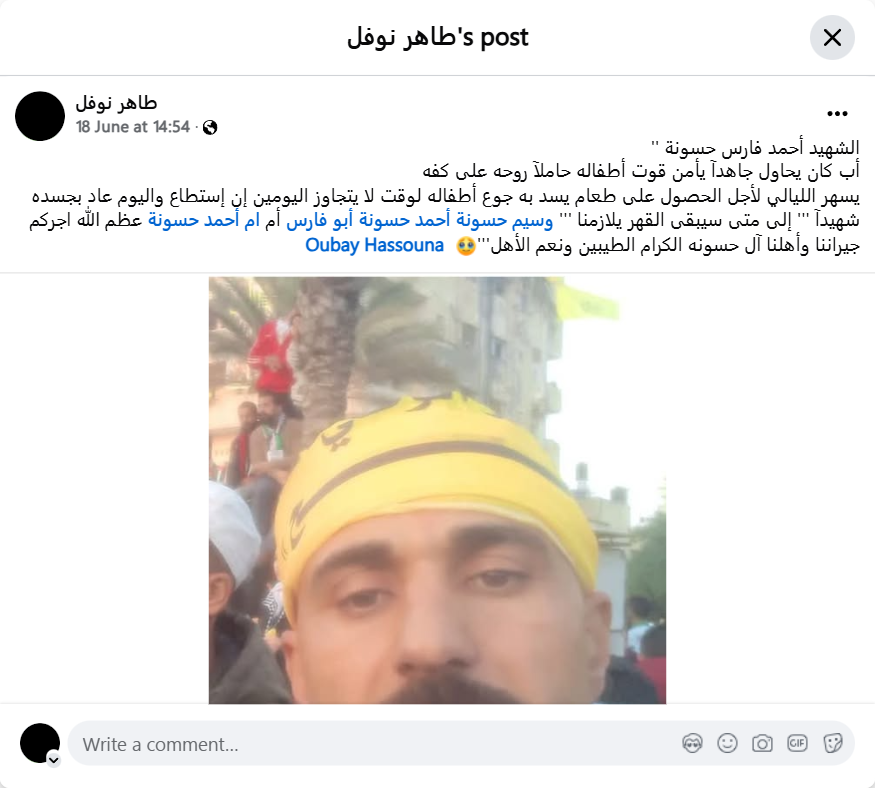Open the post photo in viewer

point(437,490)
